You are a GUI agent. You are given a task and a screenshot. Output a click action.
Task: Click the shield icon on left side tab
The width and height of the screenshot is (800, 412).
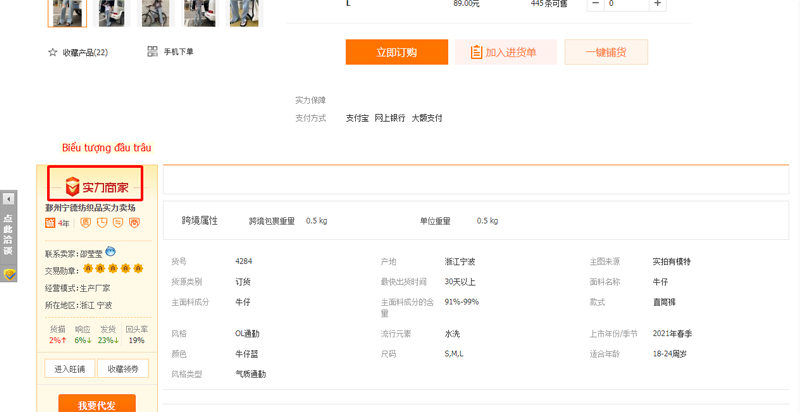(9, 274)
